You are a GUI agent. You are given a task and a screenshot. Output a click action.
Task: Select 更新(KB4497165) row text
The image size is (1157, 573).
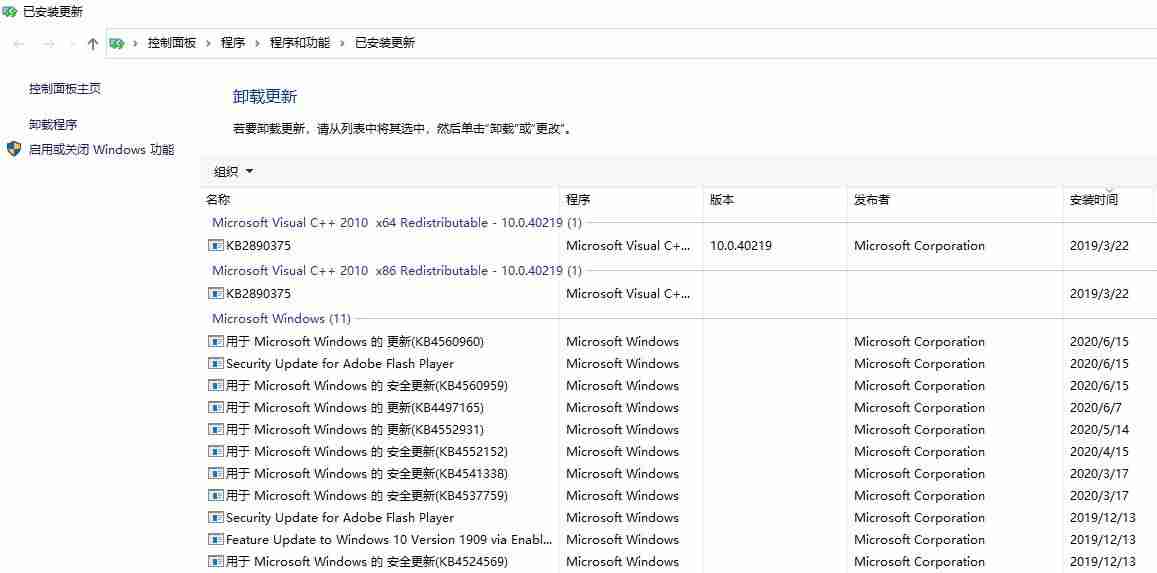point(355,408)
